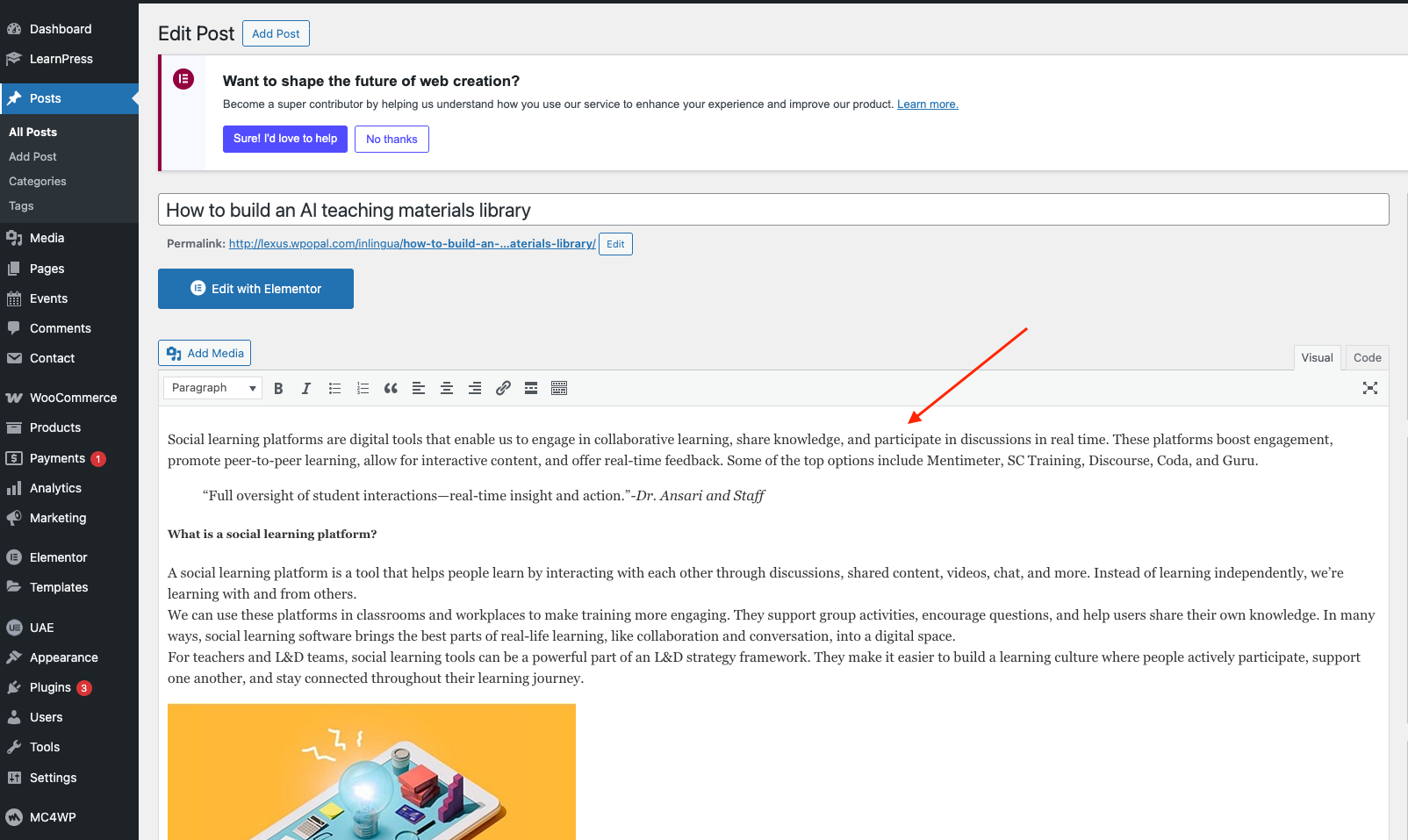Apply blockquote formatting
Screen dimensions: 1408x840
tap(391, 388)
